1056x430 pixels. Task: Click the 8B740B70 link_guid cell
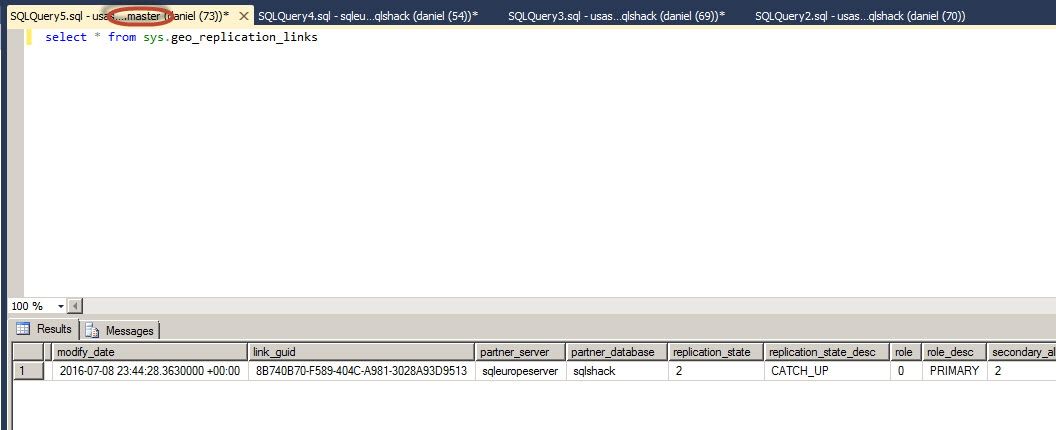362,371
